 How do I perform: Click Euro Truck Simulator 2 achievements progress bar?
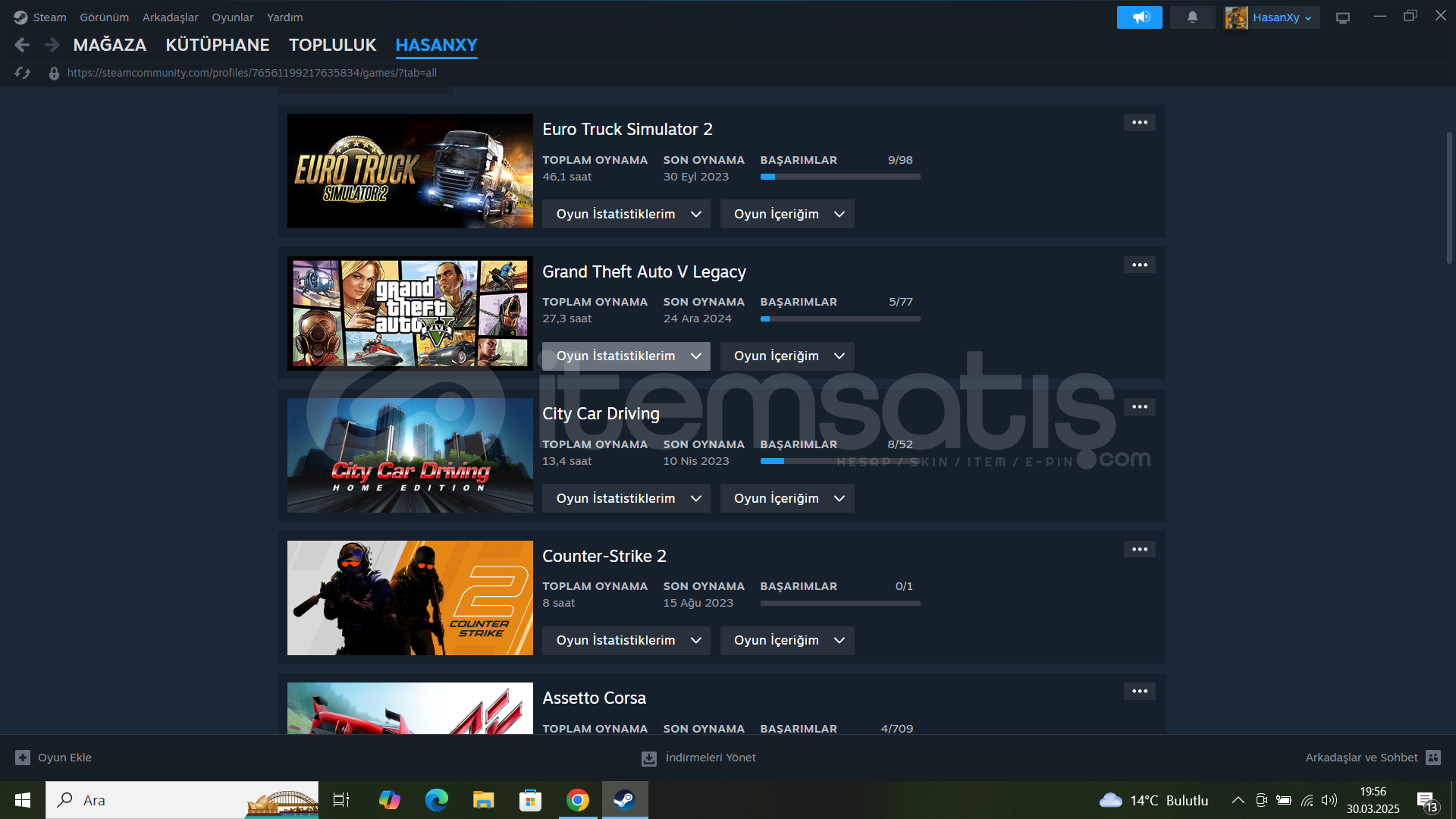840,177
